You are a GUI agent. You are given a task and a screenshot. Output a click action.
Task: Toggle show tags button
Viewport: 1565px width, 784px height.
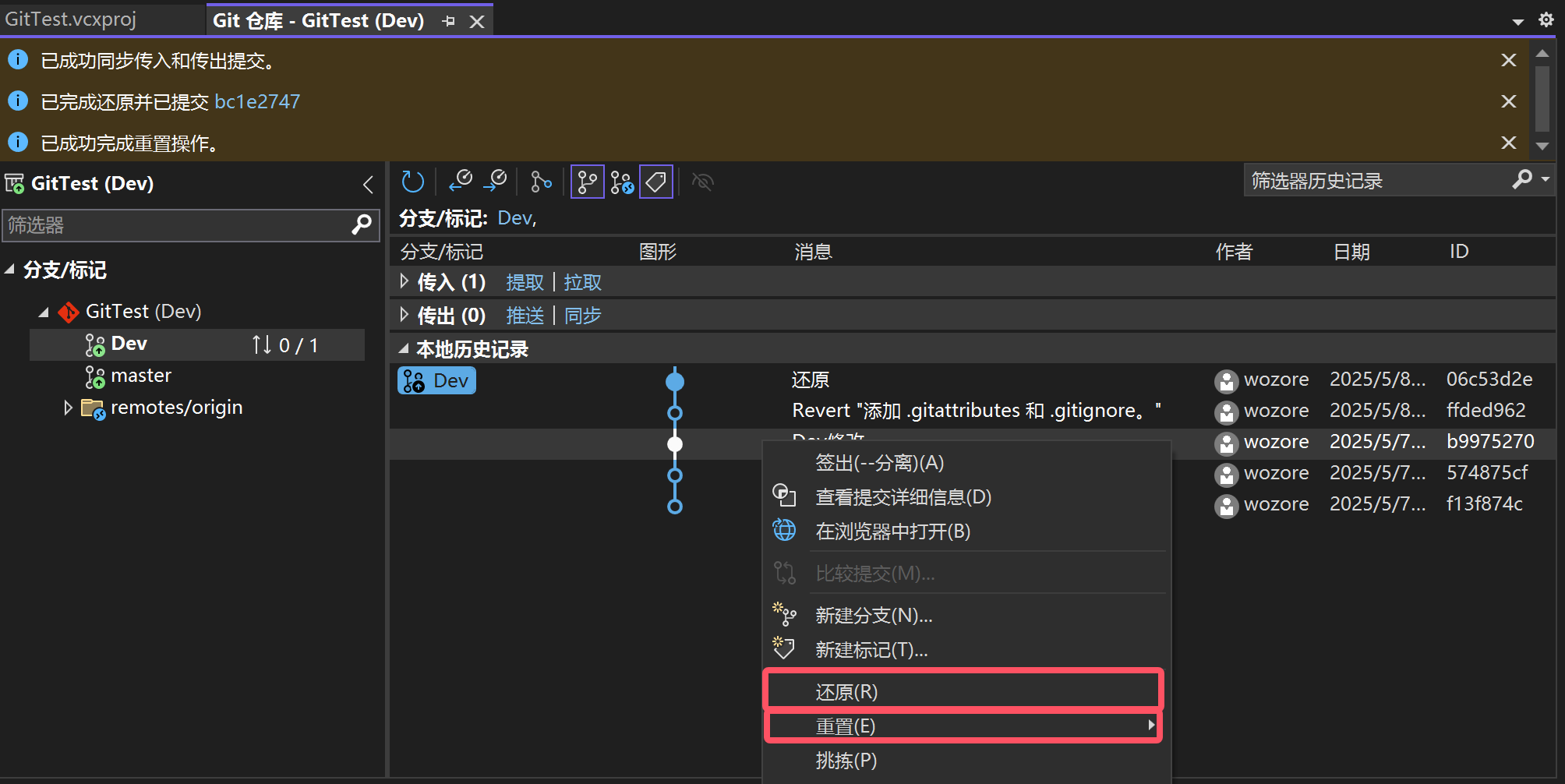point(655,182)
